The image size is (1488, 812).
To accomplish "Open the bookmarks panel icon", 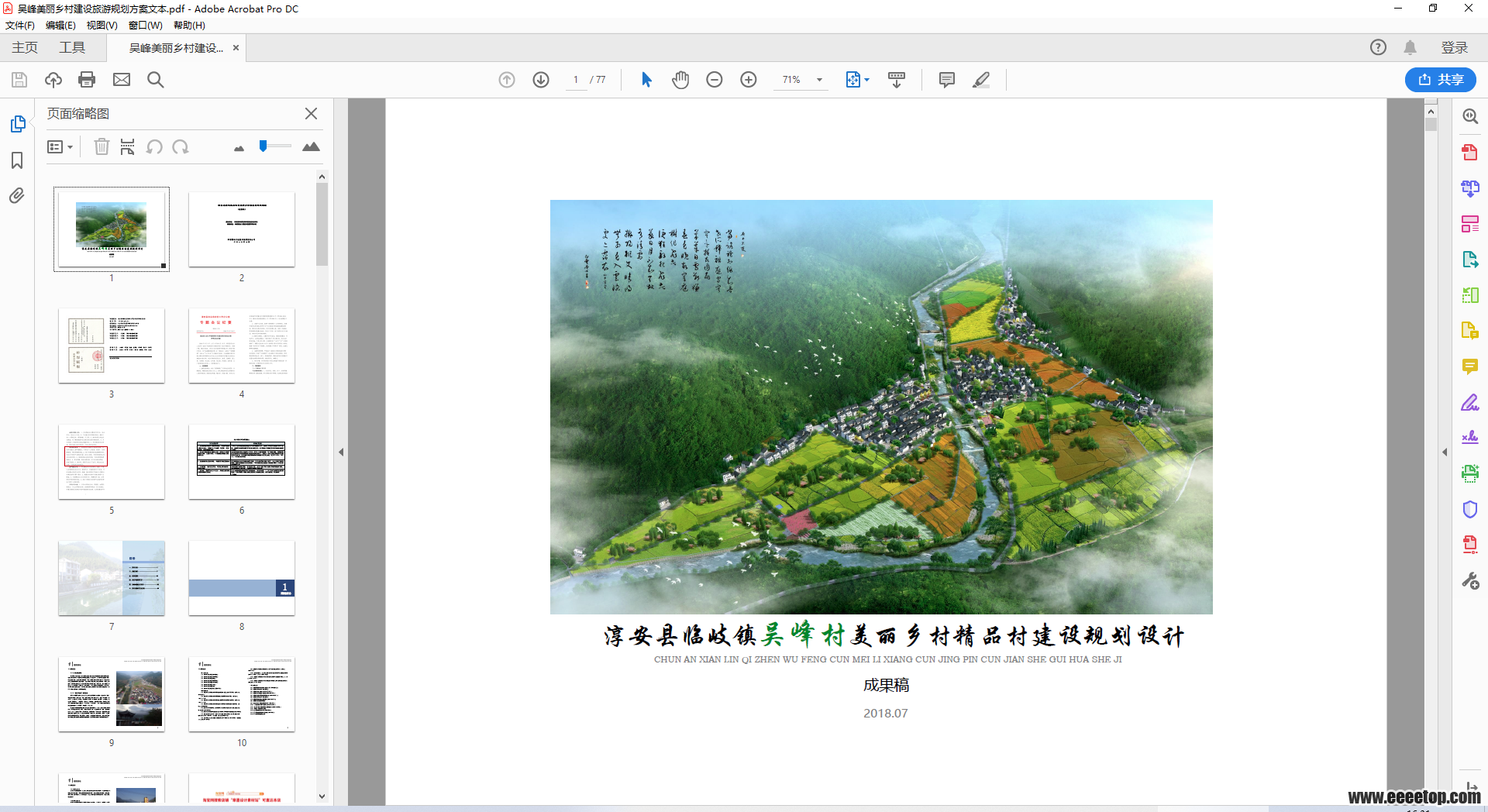I will click(17, 160).
